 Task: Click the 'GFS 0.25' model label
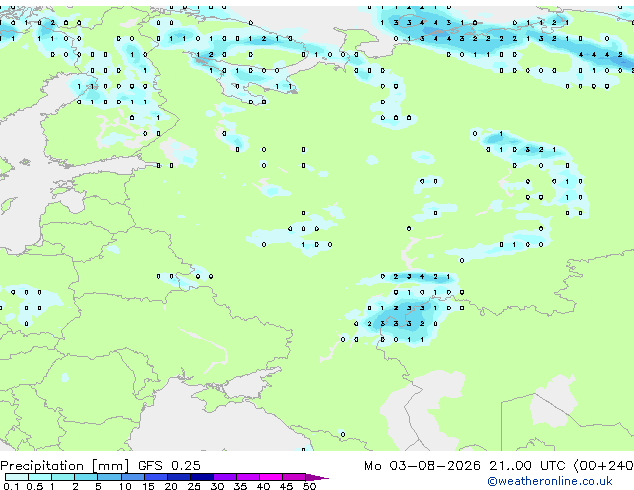pos(169,465)
